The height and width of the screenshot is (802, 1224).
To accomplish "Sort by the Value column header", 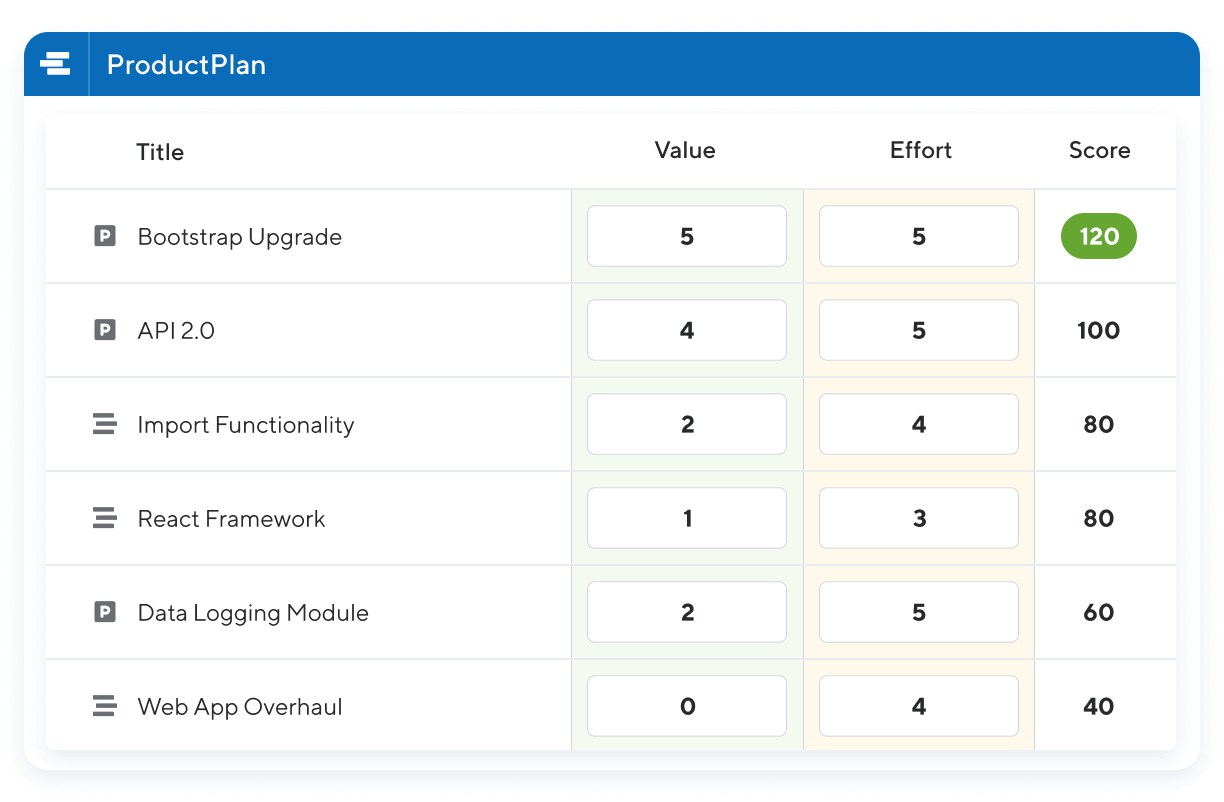I will point(684,150).
